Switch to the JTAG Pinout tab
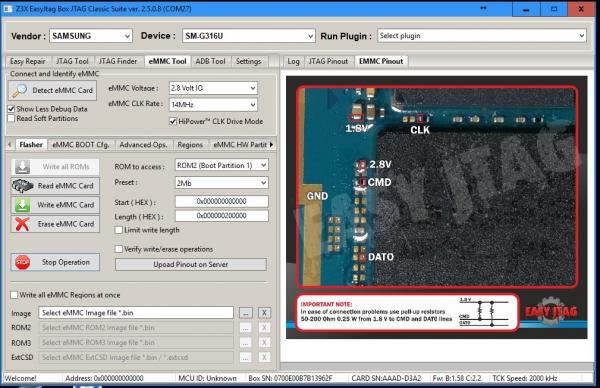Screen dimensions: 600x388 (x=328, y=61)
